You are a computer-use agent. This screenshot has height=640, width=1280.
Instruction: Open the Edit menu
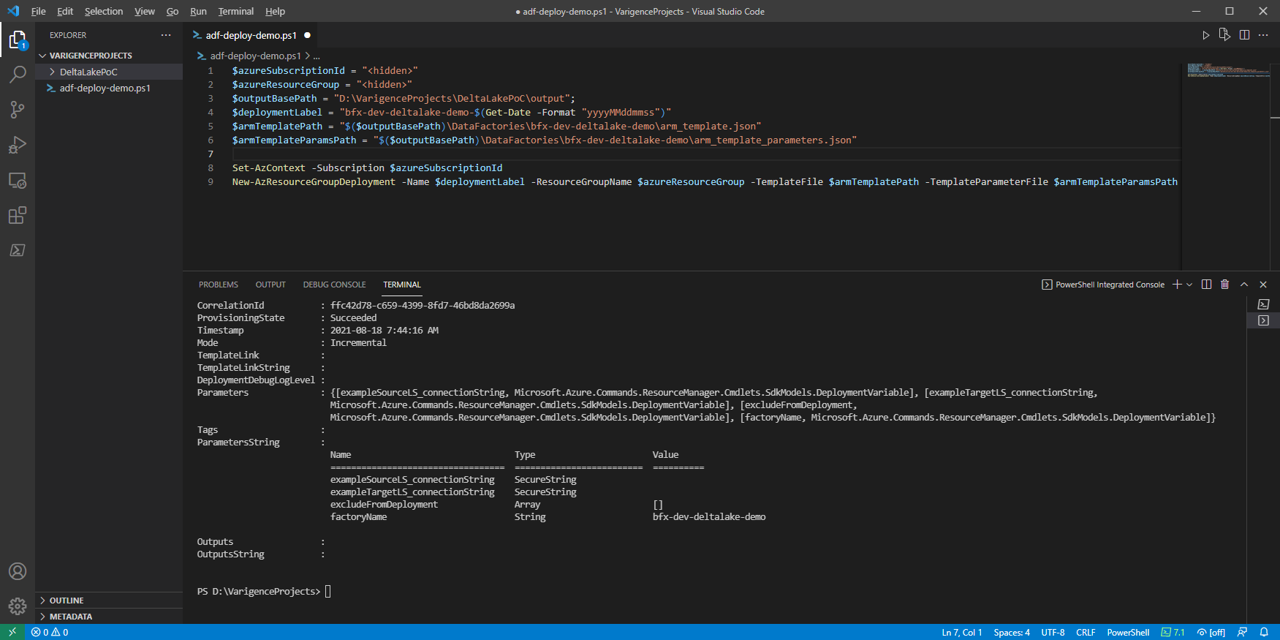pyautogui.click(x=65, y=11)
